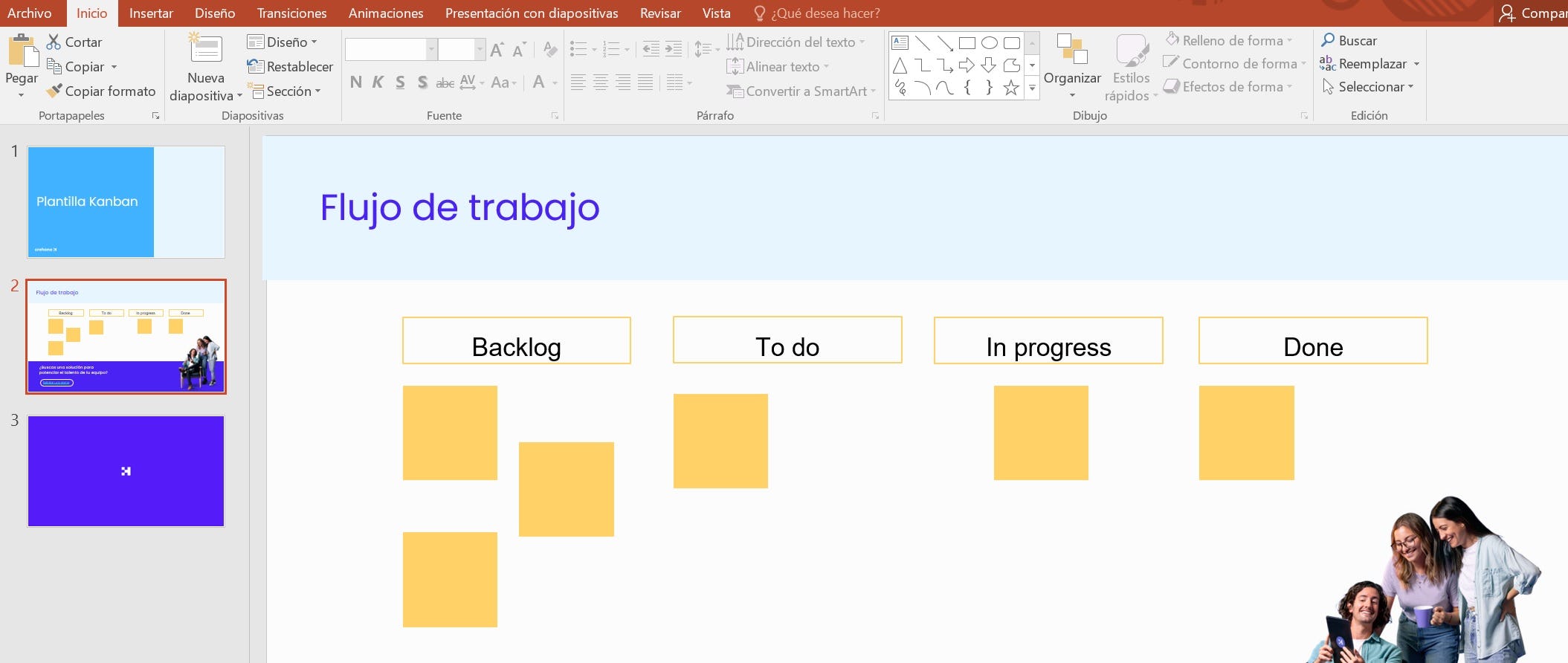Toggle bold N formatting

click(356, 83)
